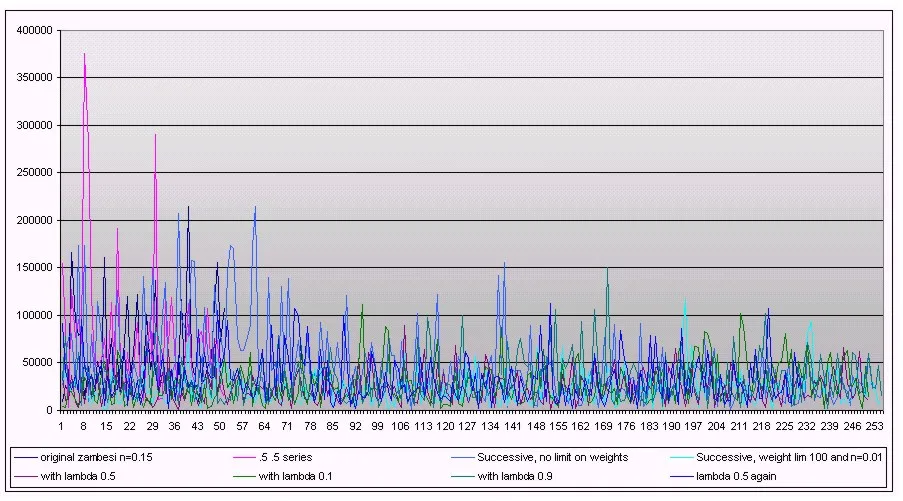
Task: Click the 400000 label on the vertical axis
Action: pos(35,30)
